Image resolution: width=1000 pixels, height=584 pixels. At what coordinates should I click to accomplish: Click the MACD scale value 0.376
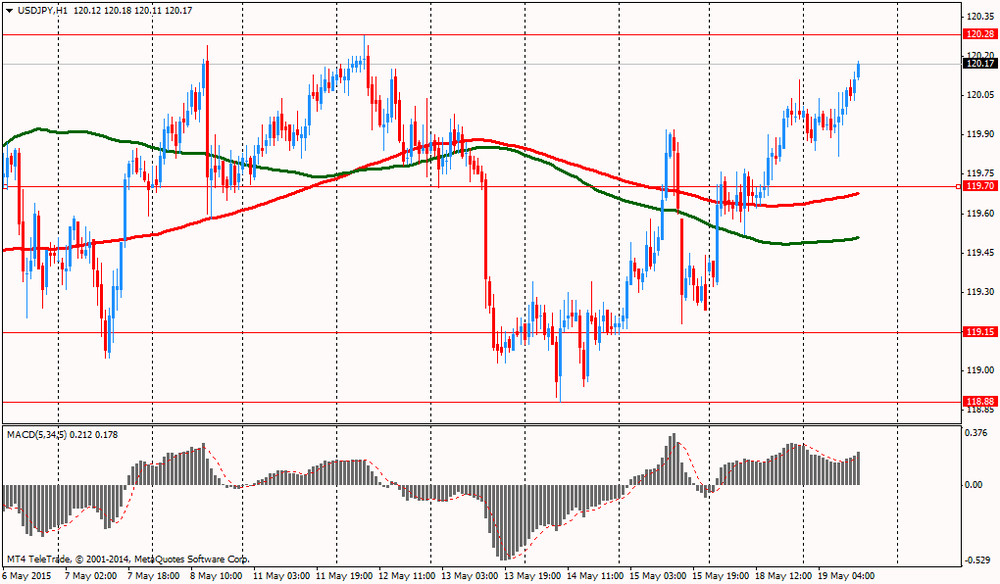(x=977, y=433)
